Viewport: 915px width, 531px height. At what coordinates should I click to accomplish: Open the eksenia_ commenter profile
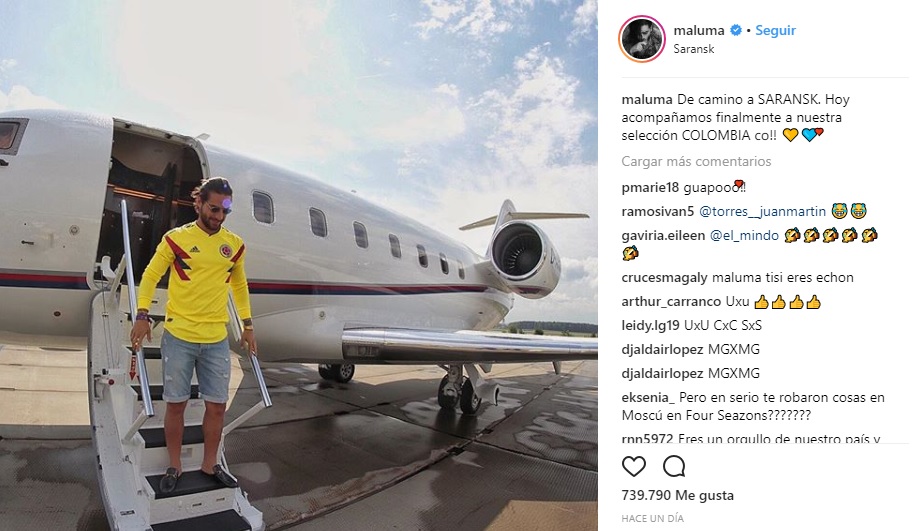648,397
